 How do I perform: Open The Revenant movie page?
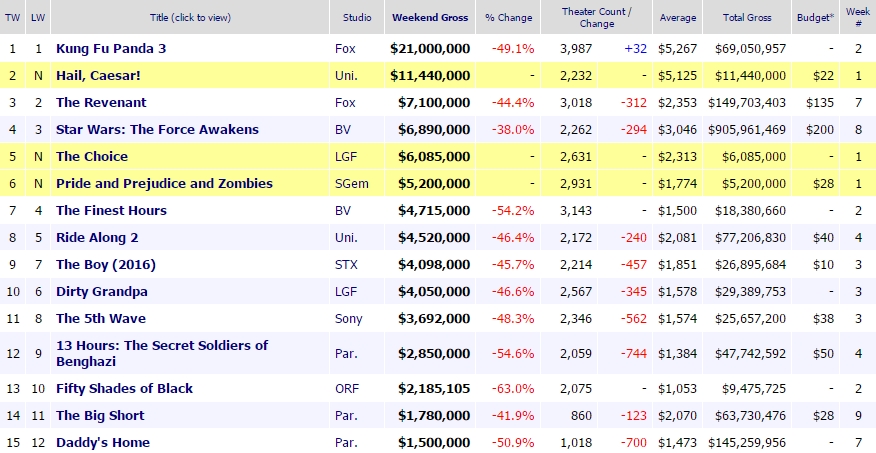[x=101, y=102]
